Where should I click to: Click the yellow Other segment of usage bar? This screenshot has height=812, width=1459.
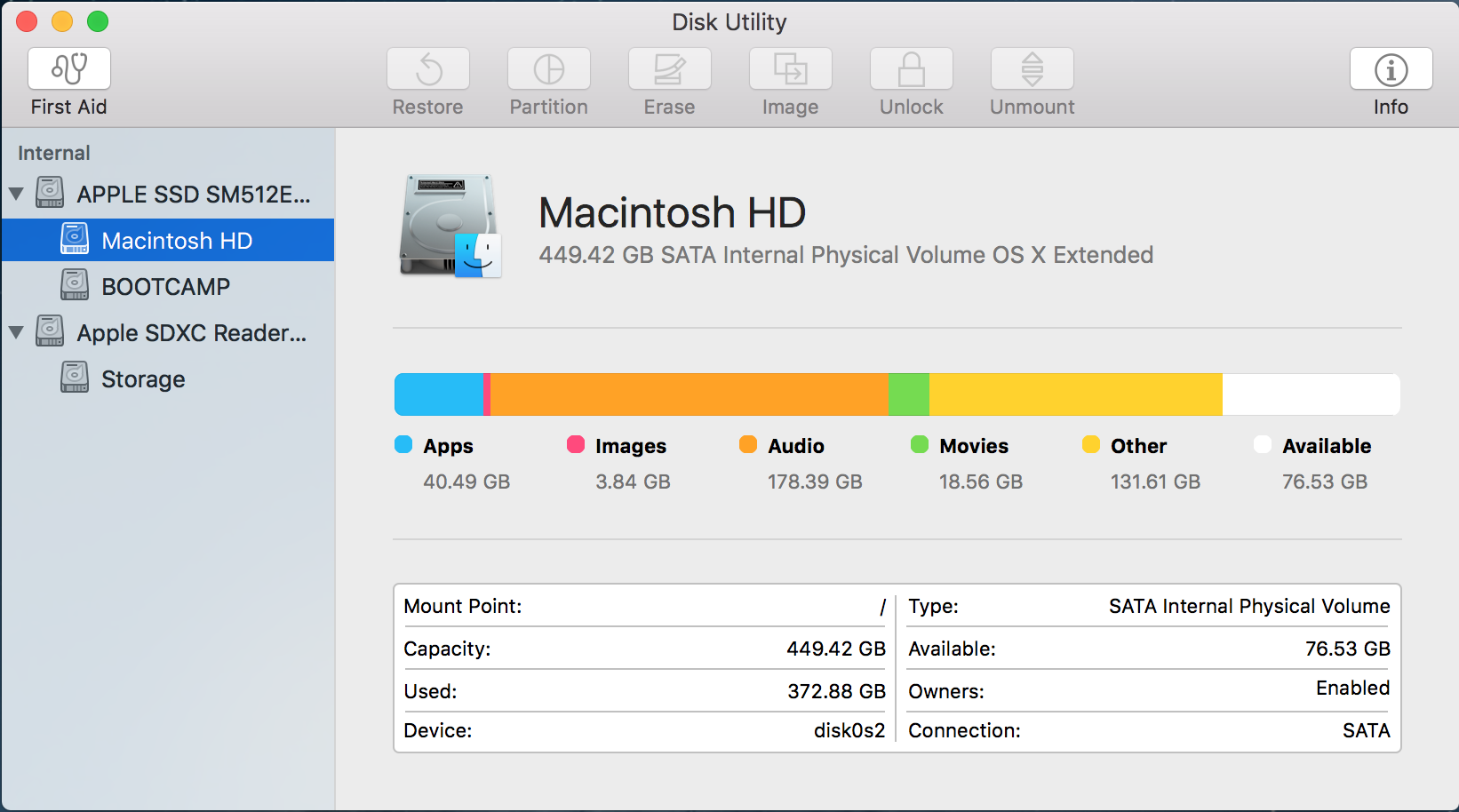pos(1076,394)
